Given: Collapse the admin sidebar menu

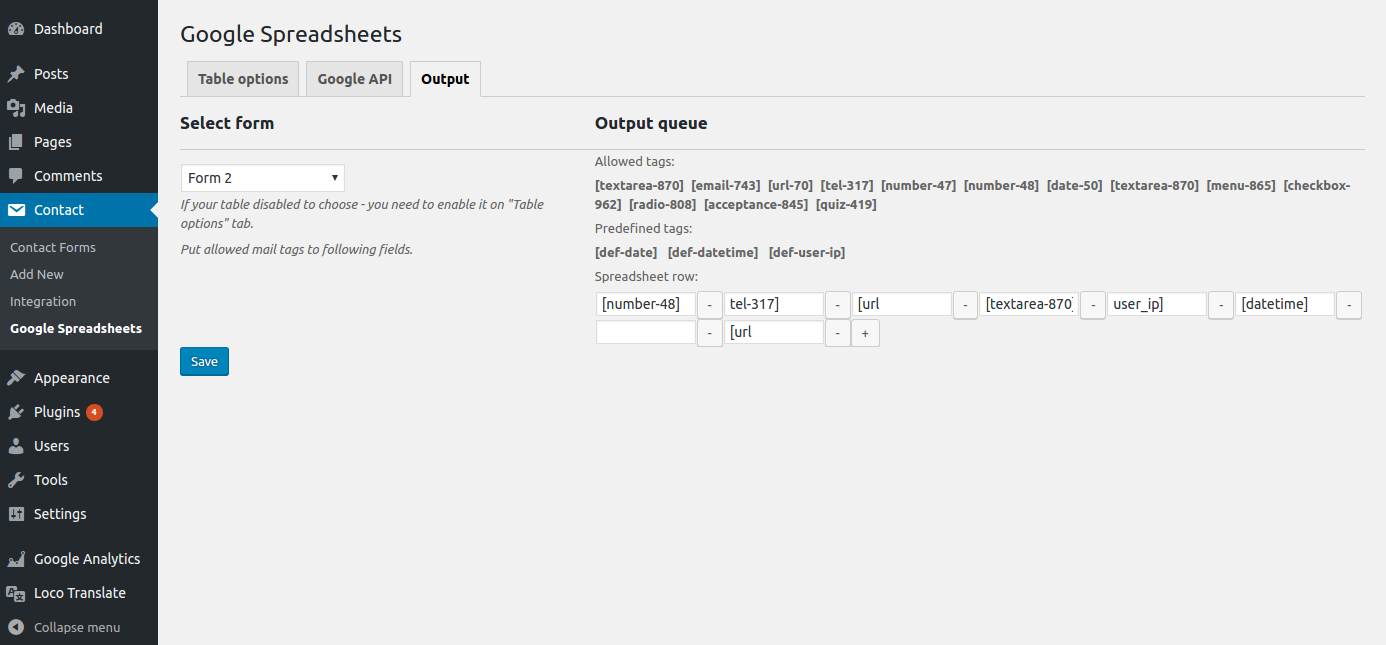Looking at the screenshot, I should 65,627.
